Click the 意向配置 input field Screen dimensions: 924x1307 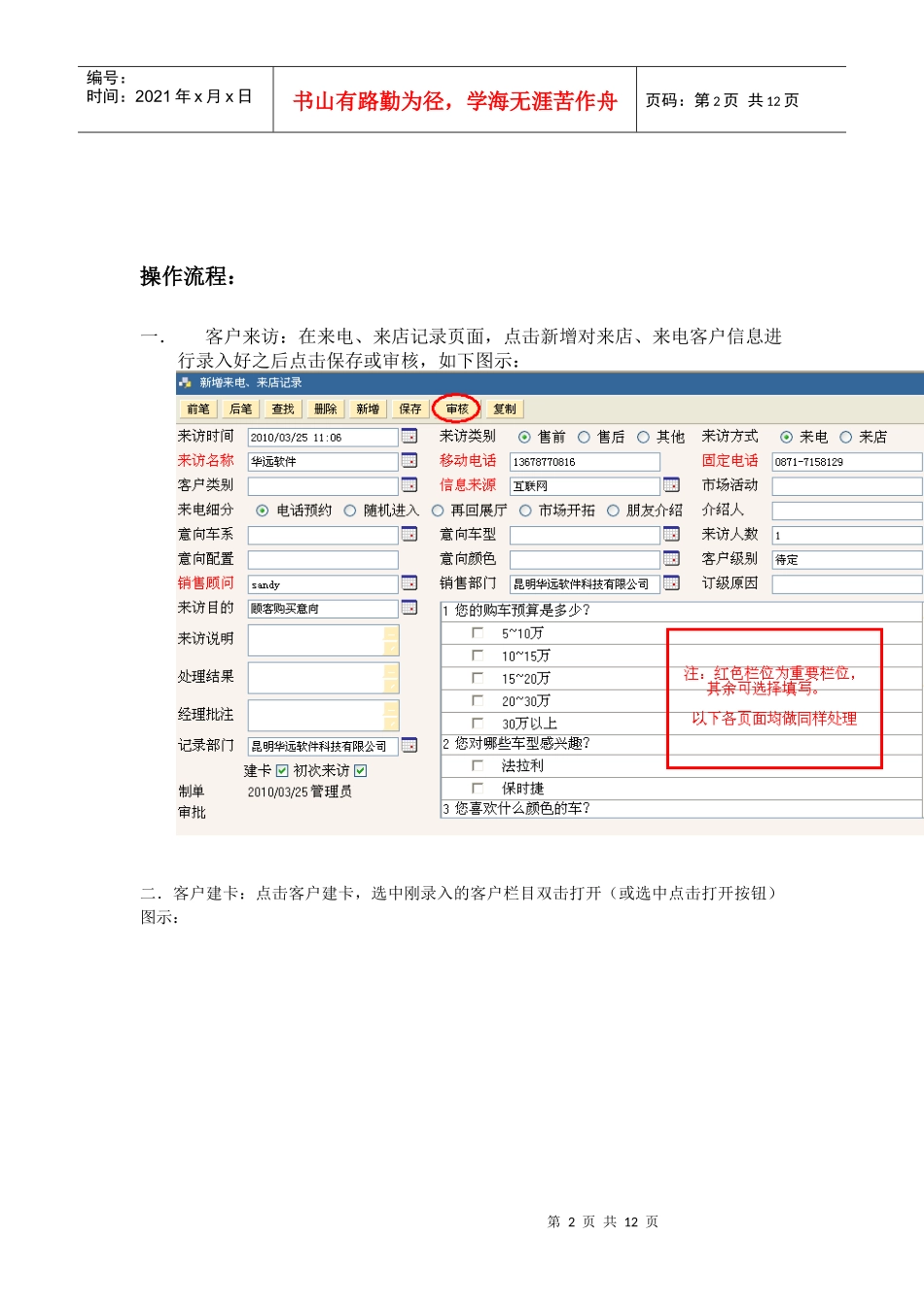pos(323,560)
